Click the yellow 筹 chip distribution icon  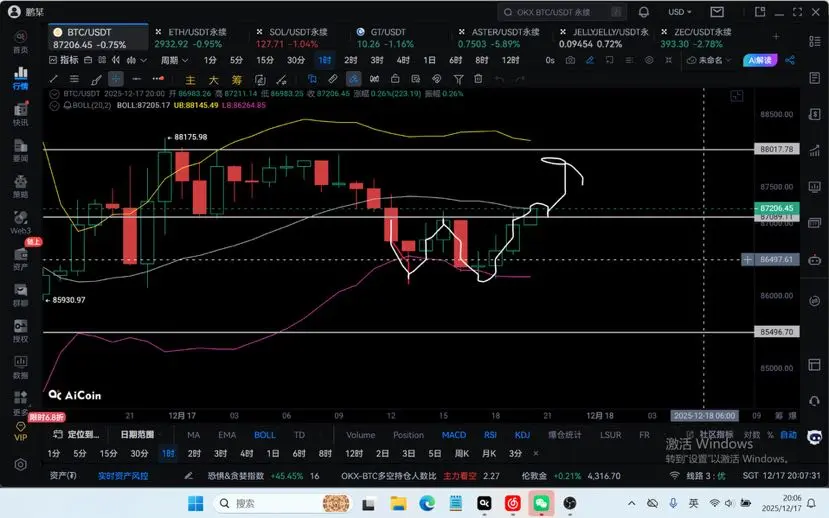click(x=236, y=80)
